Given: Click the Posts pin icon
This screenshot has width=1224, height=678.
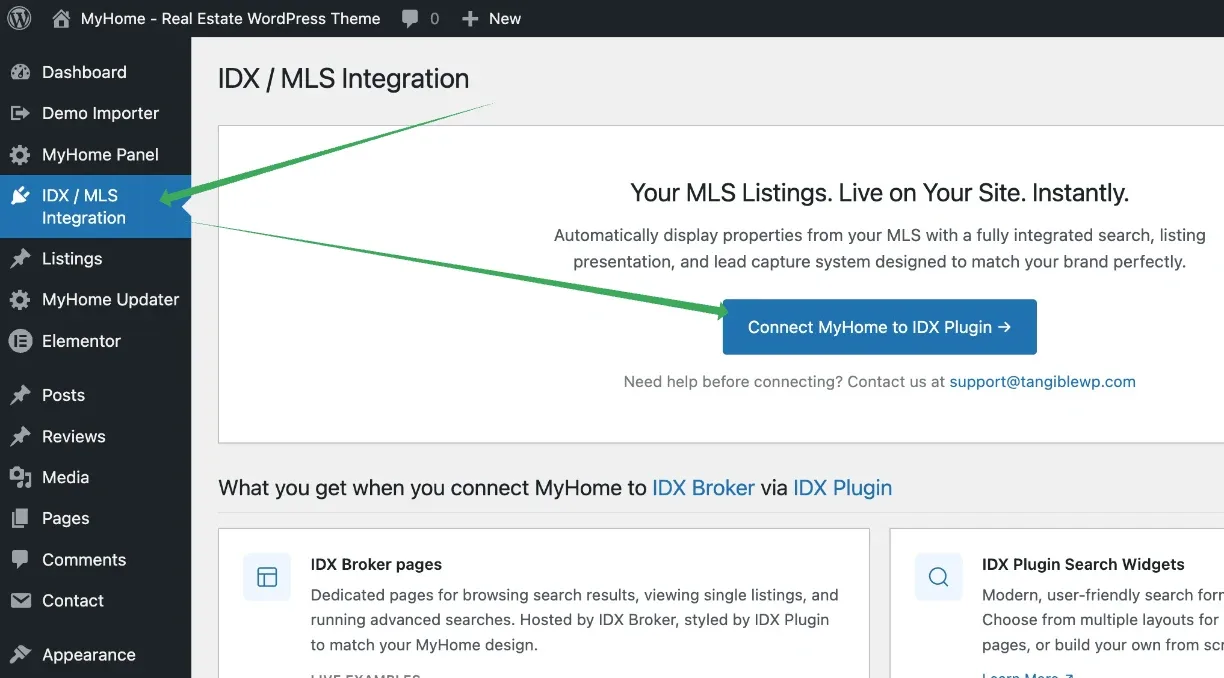Looking at the screenshot, I should (20, 395).
